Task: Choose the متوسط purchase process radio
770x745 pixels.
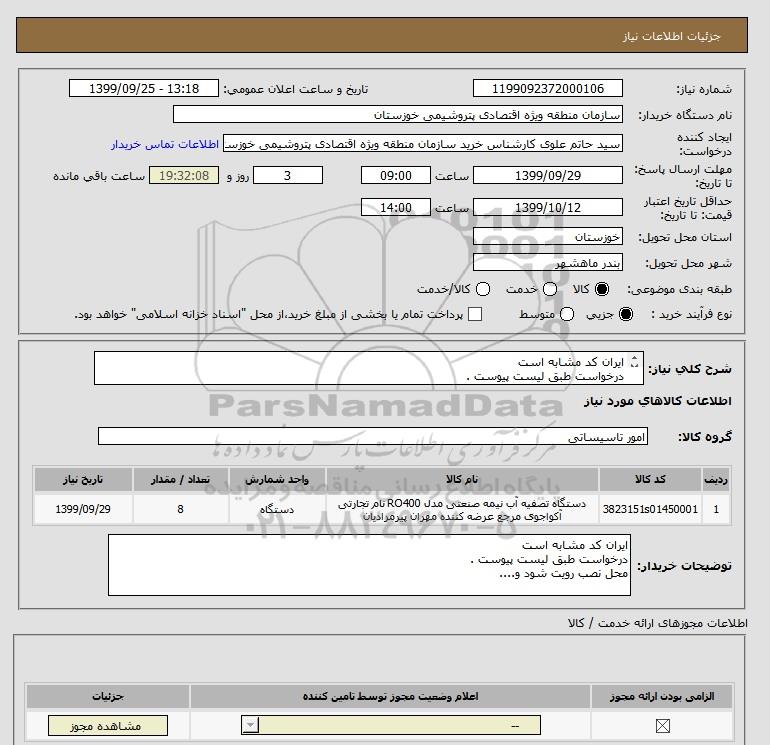Action: tap(567, 314)
